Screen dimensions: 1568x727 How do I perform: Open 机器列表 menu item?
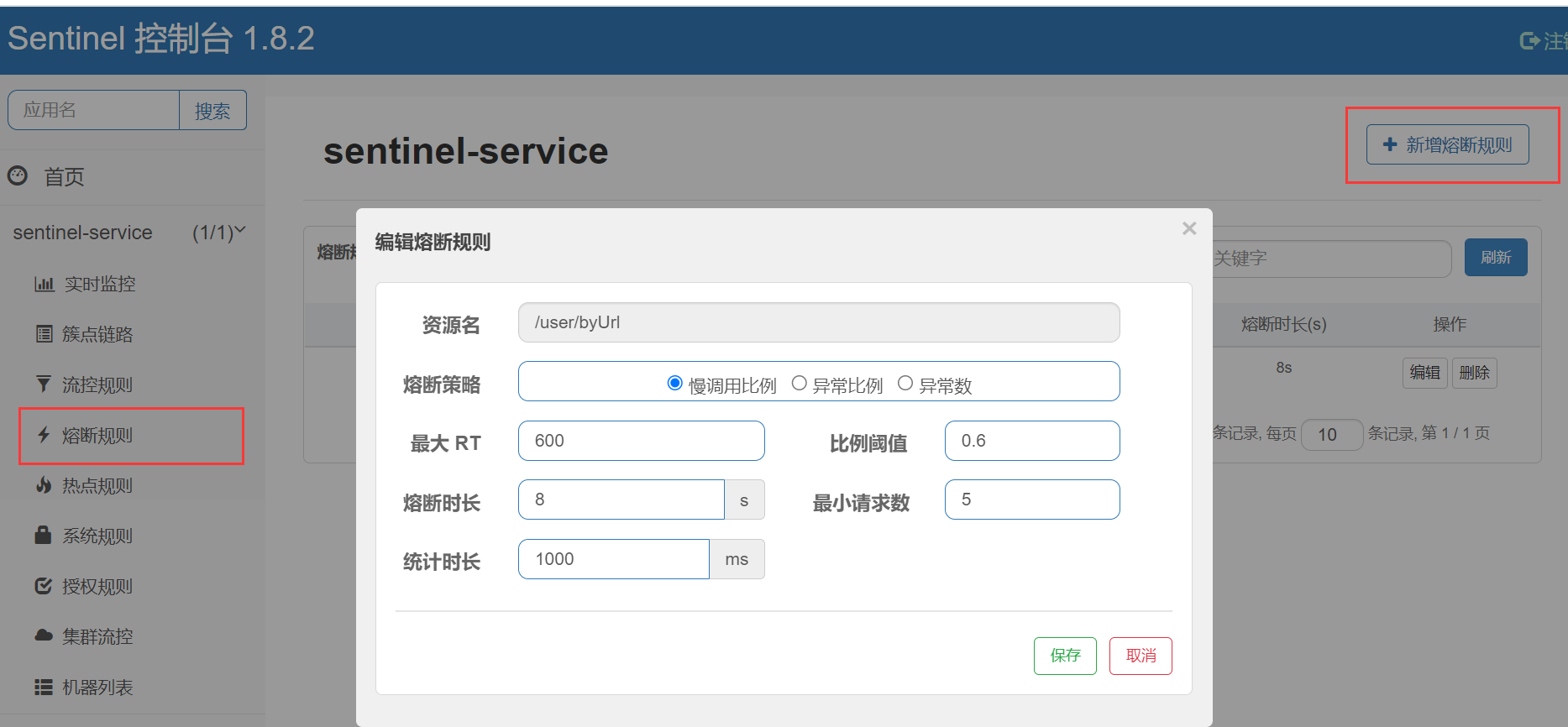tap(97, 687)
